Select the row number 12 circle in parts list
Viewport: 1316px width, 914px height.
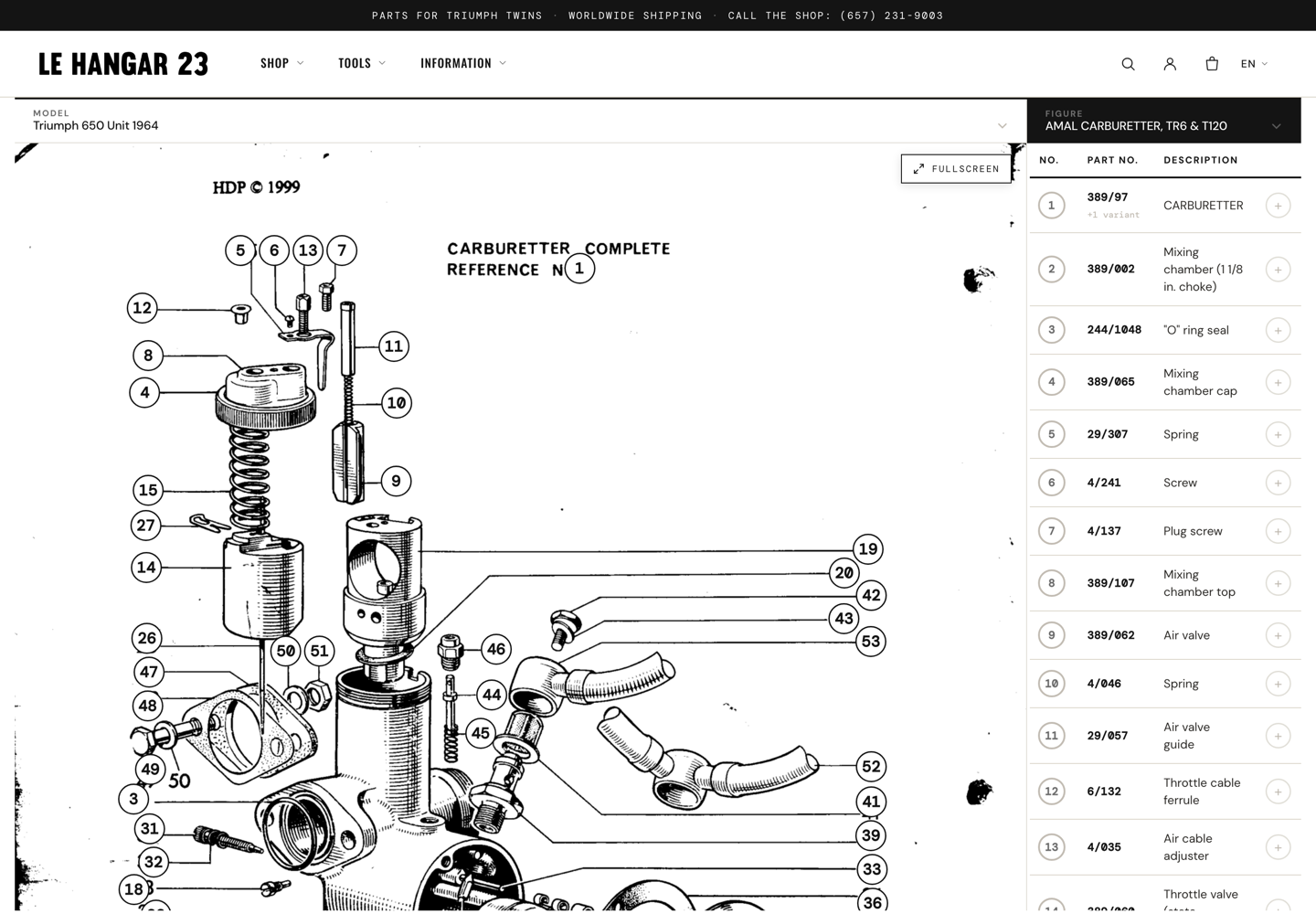click(x=1051, y=792)
